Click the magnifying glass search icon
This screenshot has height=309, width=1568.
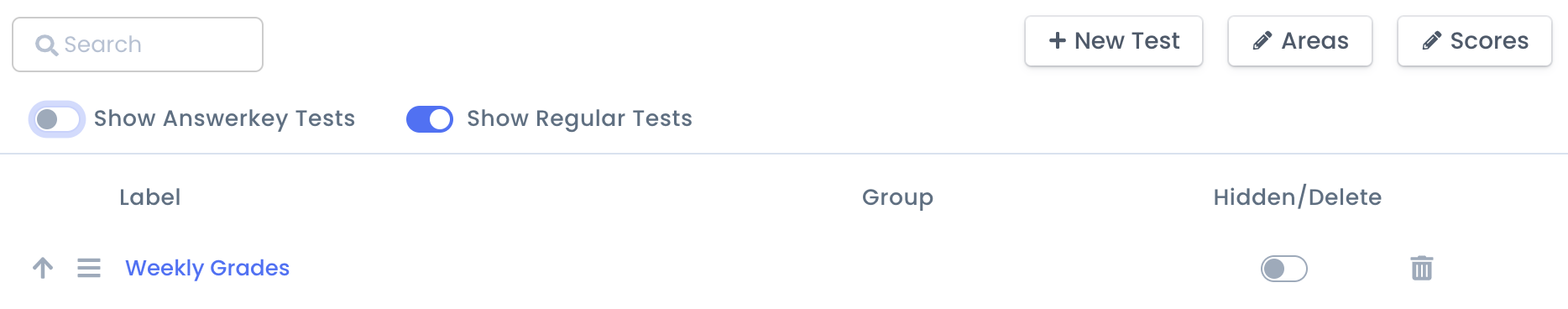point(46,45)
